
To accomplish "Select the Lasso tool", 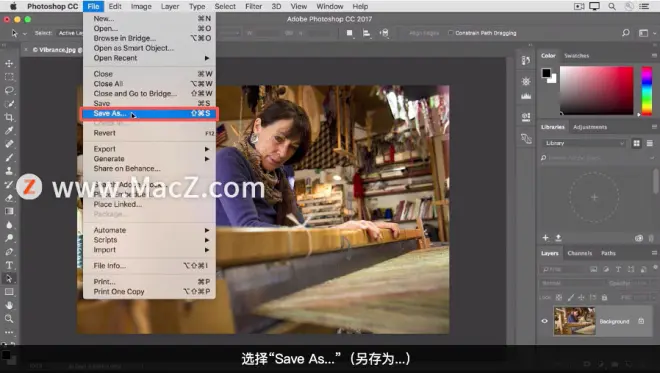I will [x=9, y=90].
